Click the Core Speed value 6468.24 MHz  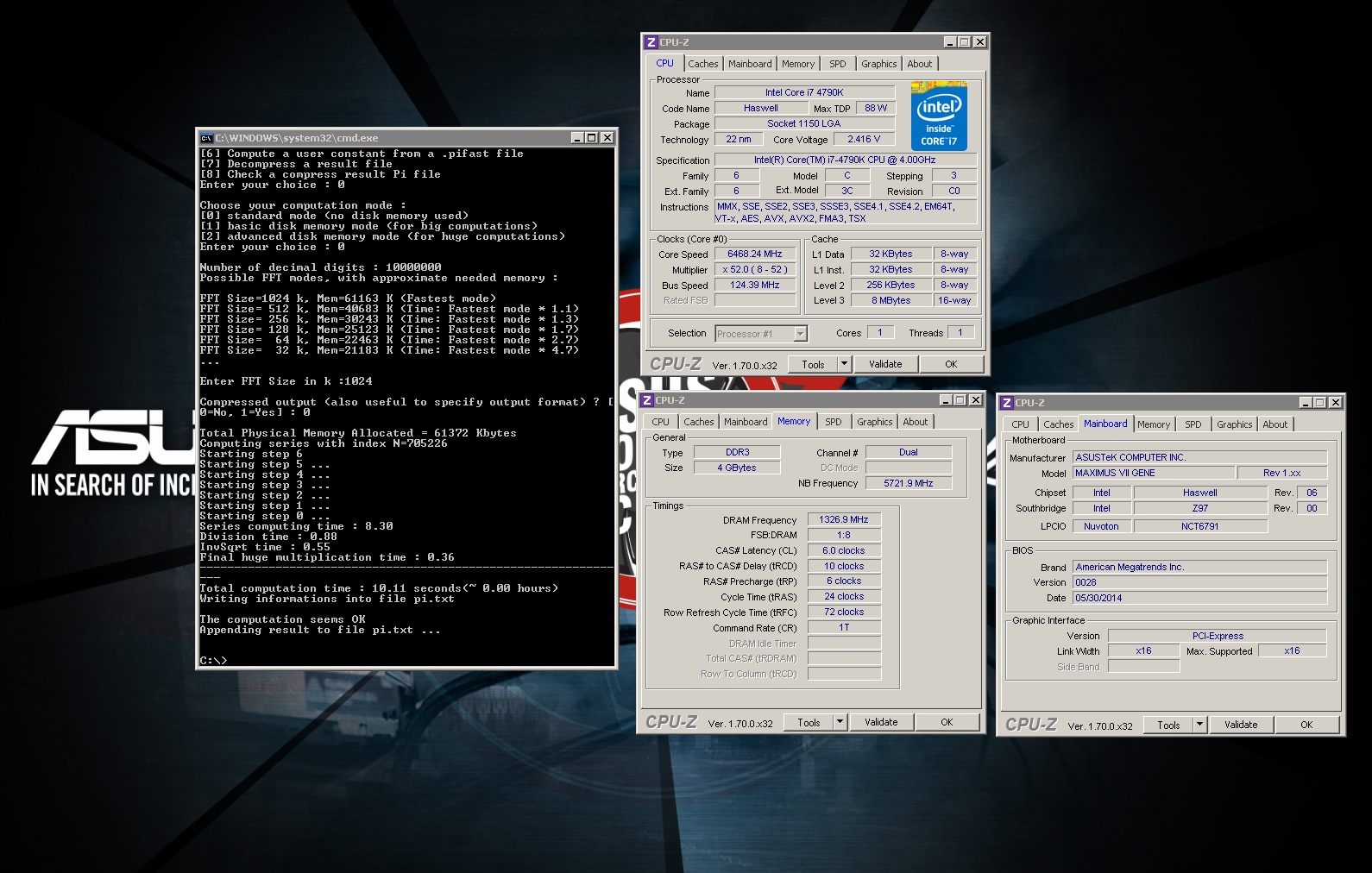coord(755,254)
